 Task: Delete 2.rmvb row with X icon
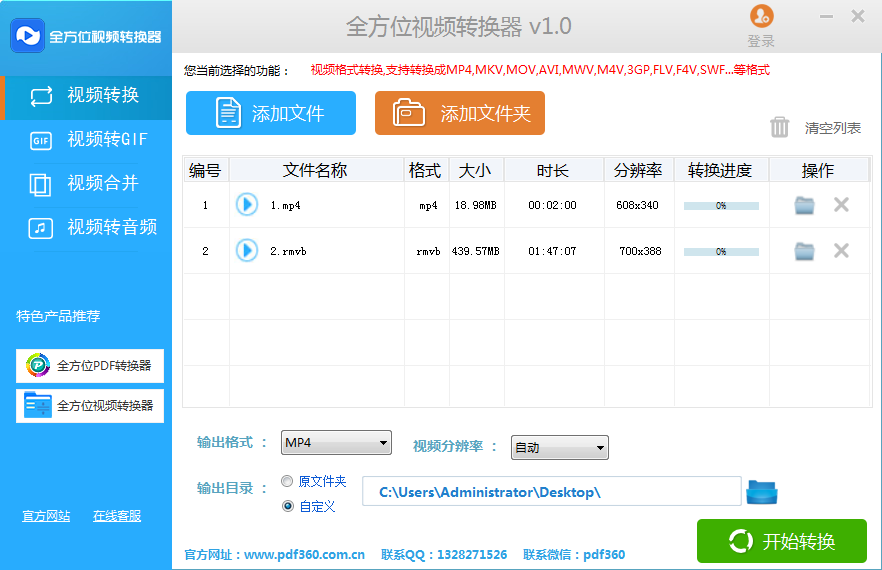[841, 251]
